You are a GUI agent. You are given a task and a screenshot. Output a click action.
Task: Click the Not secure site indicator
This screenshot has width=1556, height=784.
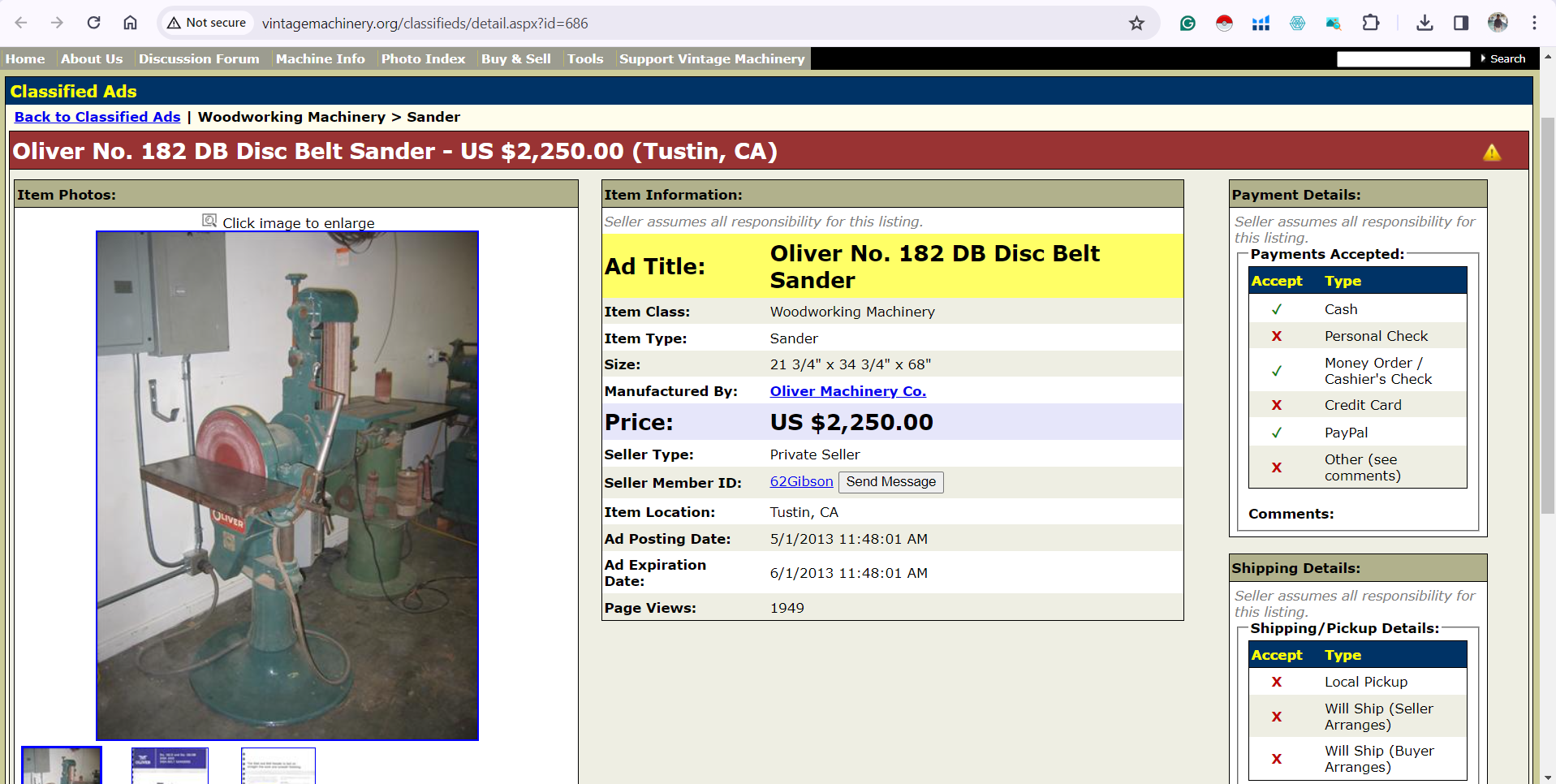[206, 23]
